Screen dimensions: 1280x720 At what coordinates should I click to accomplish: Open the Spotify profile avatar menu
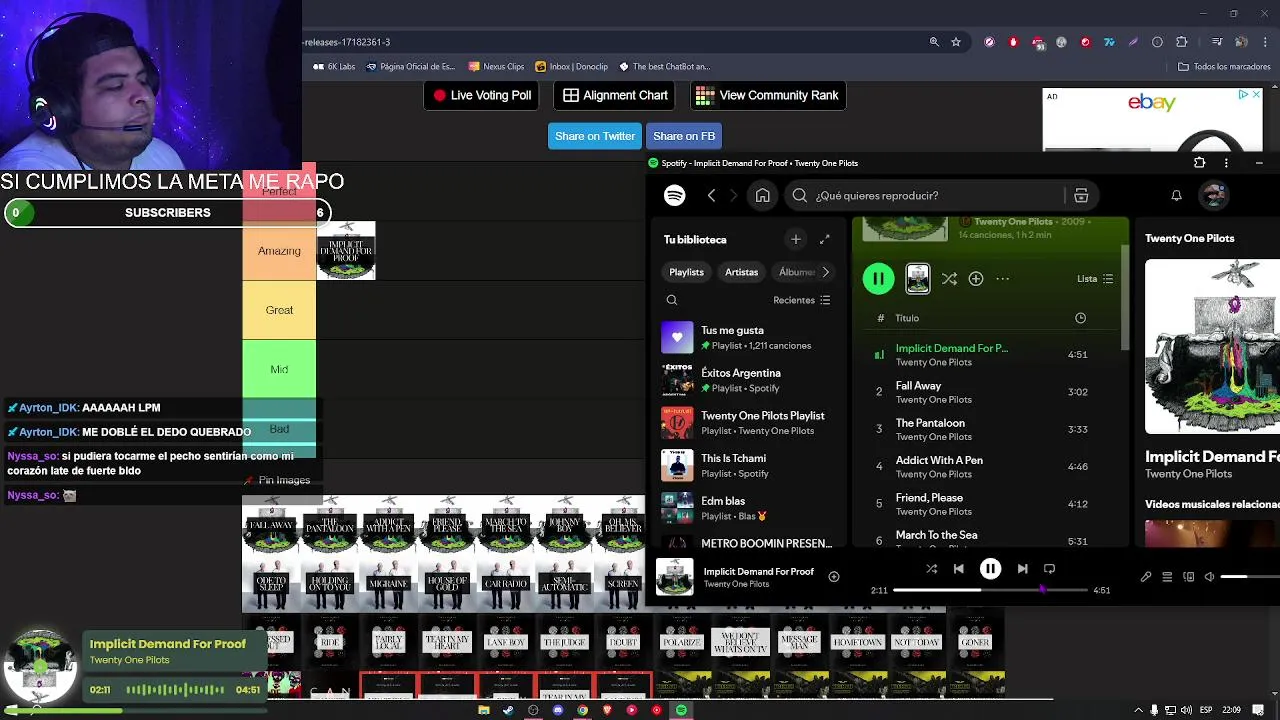1214,196
